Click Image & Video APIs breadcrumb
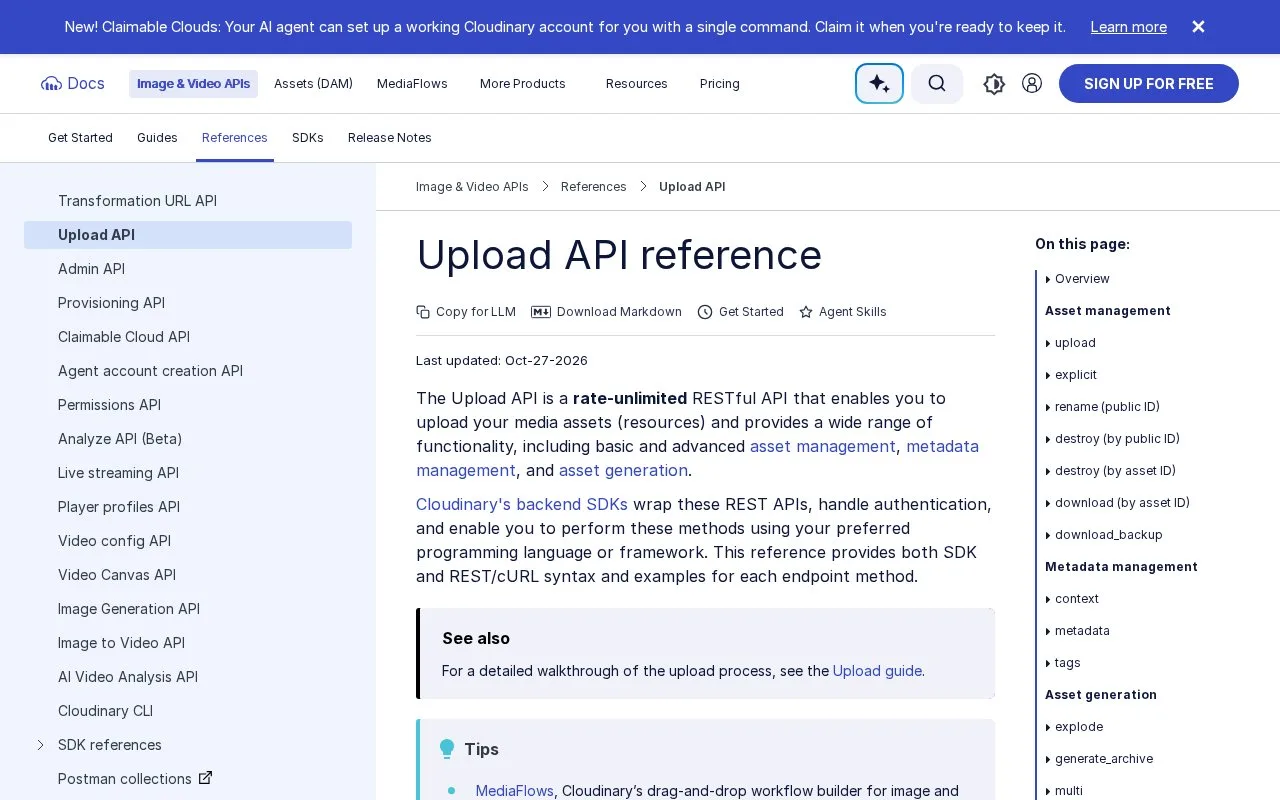The height and width of the screenshot is (800, 1280). 472,187
